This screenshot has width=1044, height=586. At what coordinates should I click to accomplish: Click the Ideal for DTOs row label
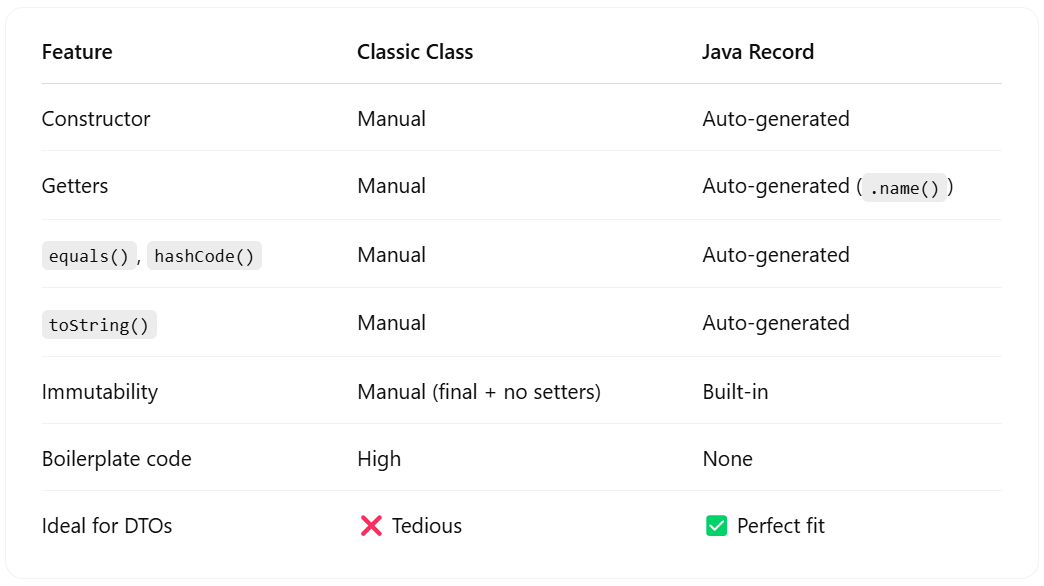coord(107,526)
